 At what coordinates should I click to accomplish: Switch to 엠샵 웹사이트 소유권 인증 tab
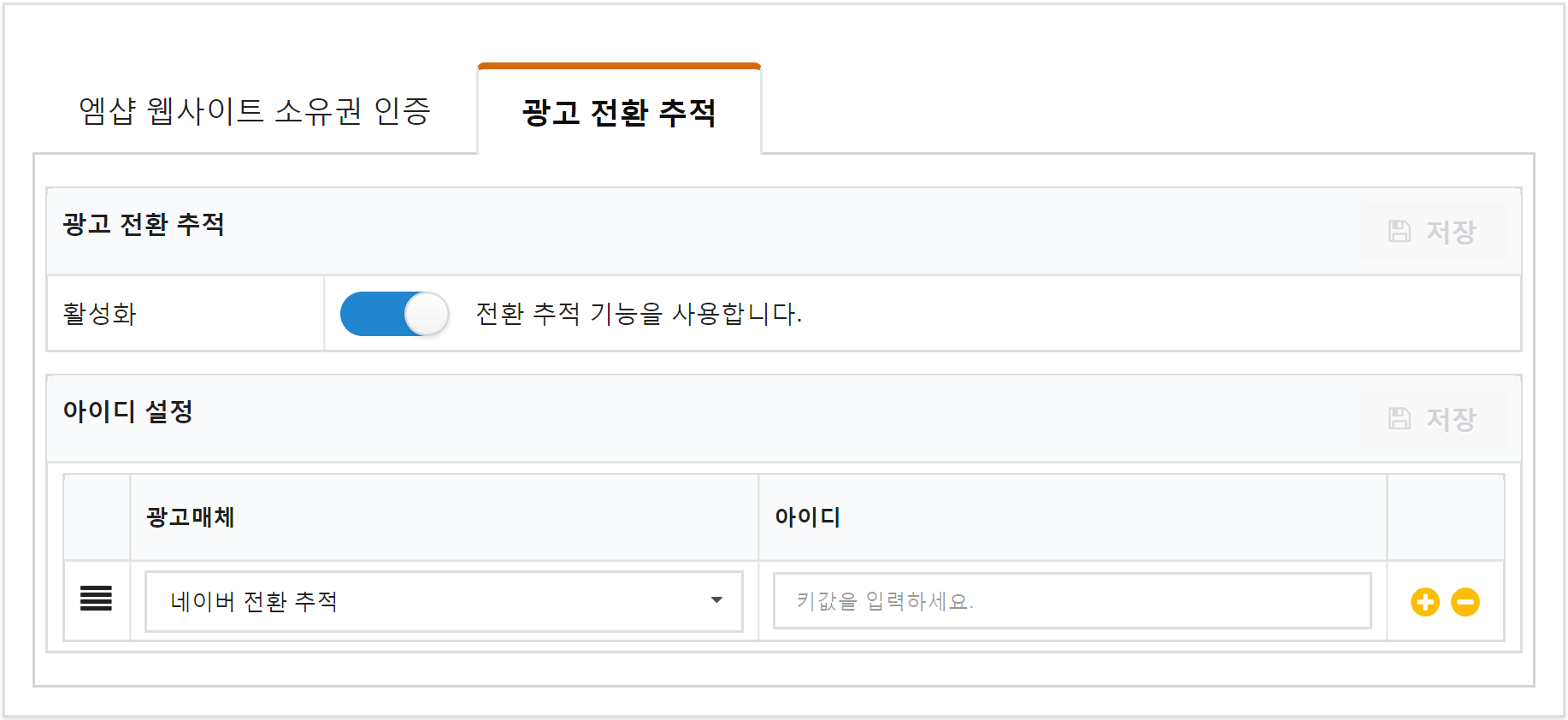click(x=255, y=111)
